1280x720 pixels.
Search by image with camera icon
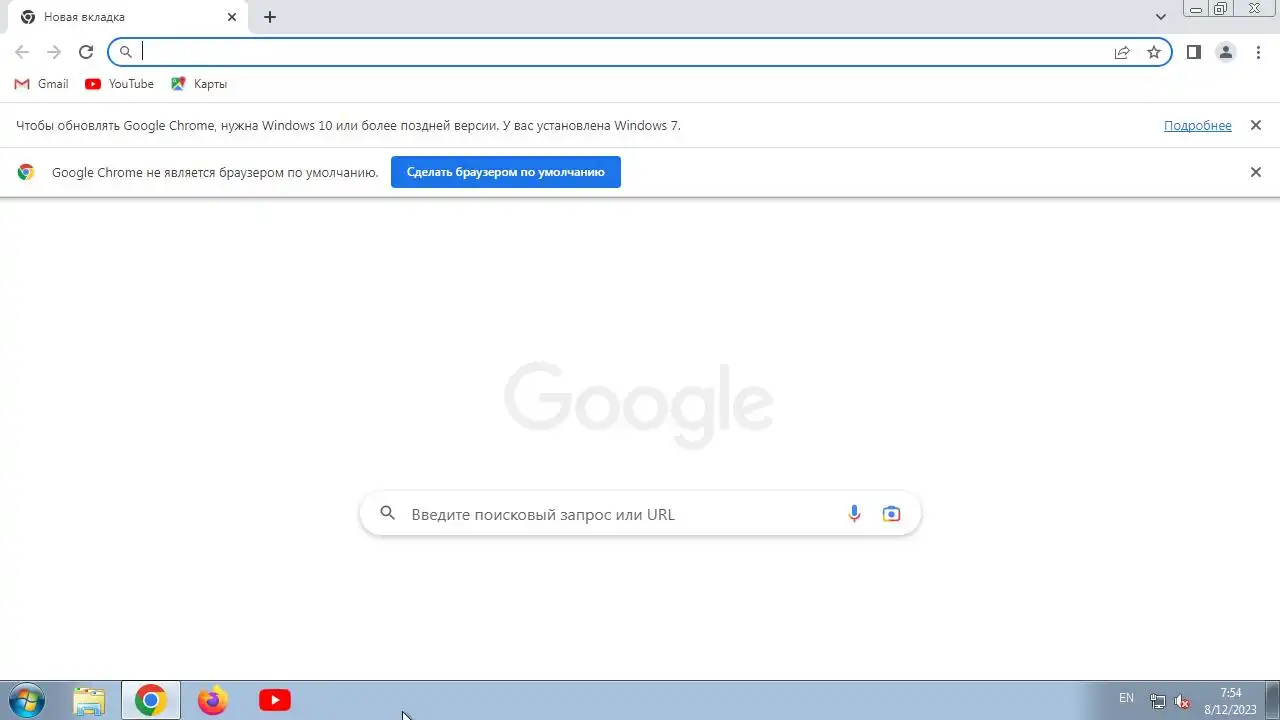[891, 514]
